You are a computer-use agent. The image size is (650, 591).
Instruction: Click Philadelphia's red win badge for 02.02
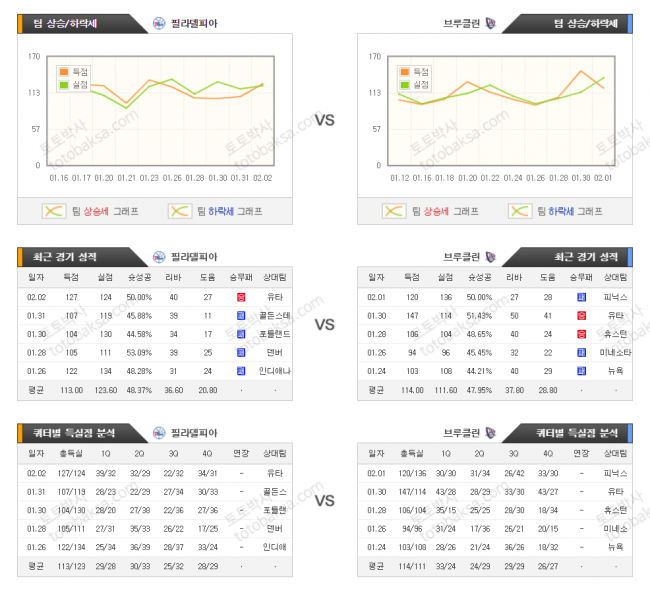click(241, 298)
